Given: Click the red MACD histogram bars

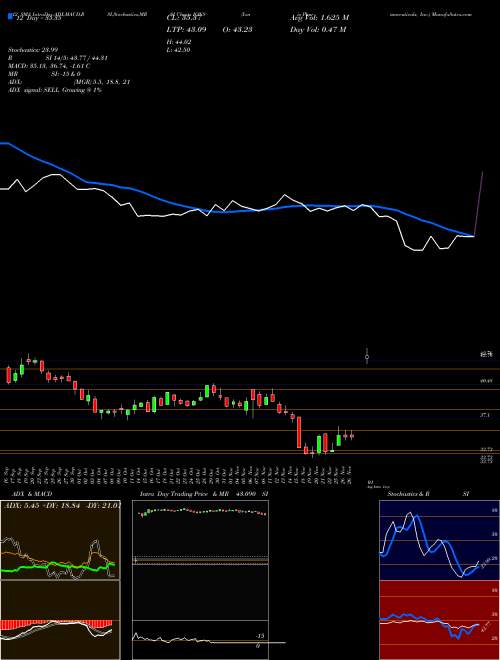Looking at the screenshot, I should [x=56, y=625].
